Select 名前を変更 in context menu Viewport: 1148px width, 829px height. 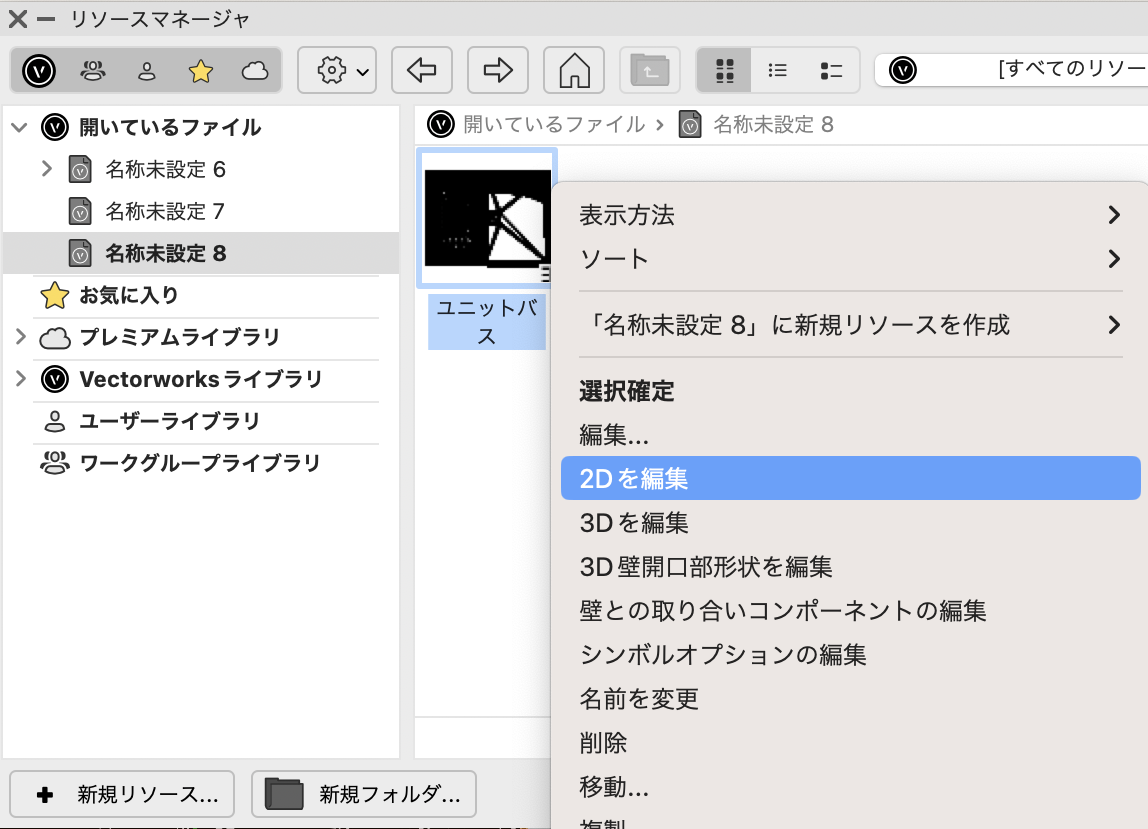pos(639,699)
